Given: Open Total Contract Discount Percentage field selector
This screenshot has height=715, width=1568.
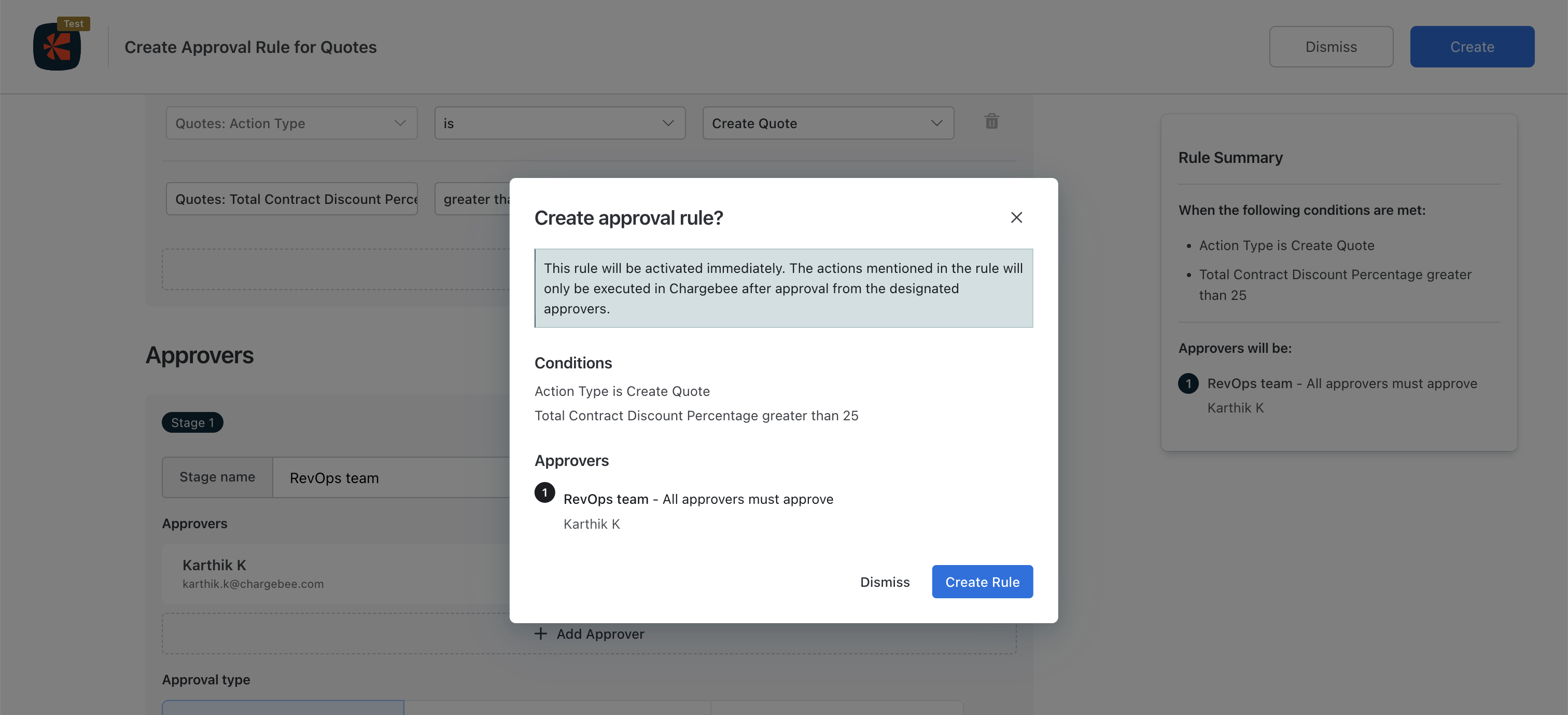Looking at the screenshot, I should click(291, 199).
